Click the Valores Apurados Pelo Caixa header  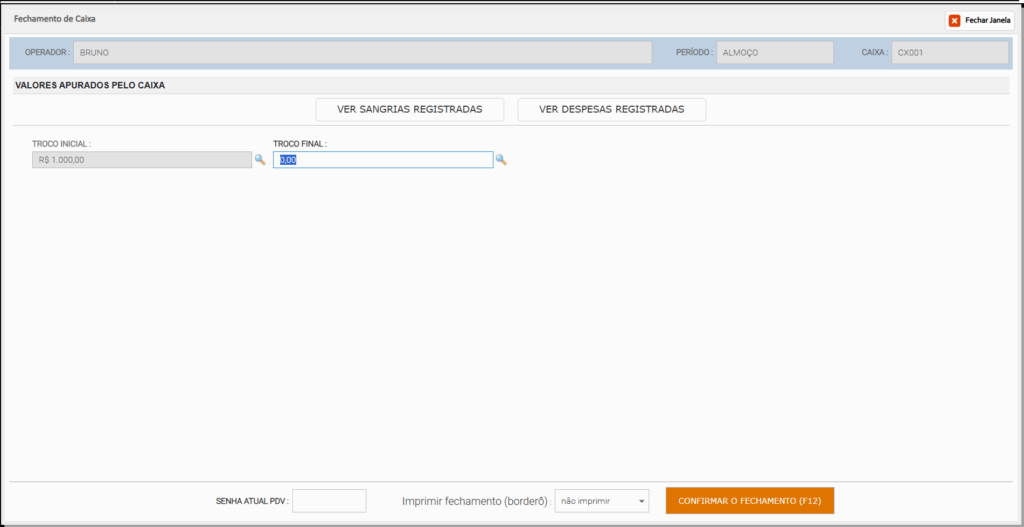click(90, 85)
